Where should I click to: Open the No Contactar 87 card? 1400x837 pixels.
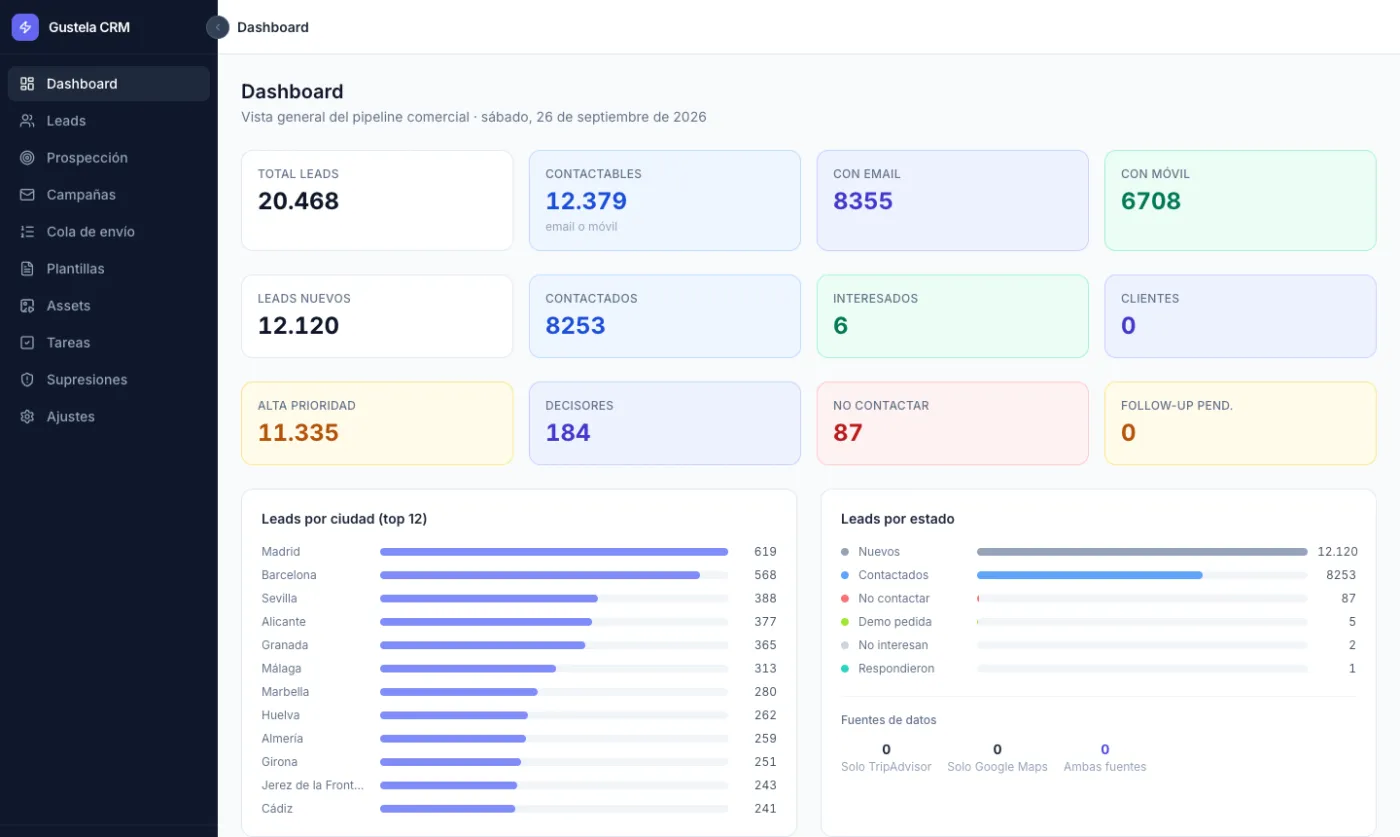pos(953,423)
